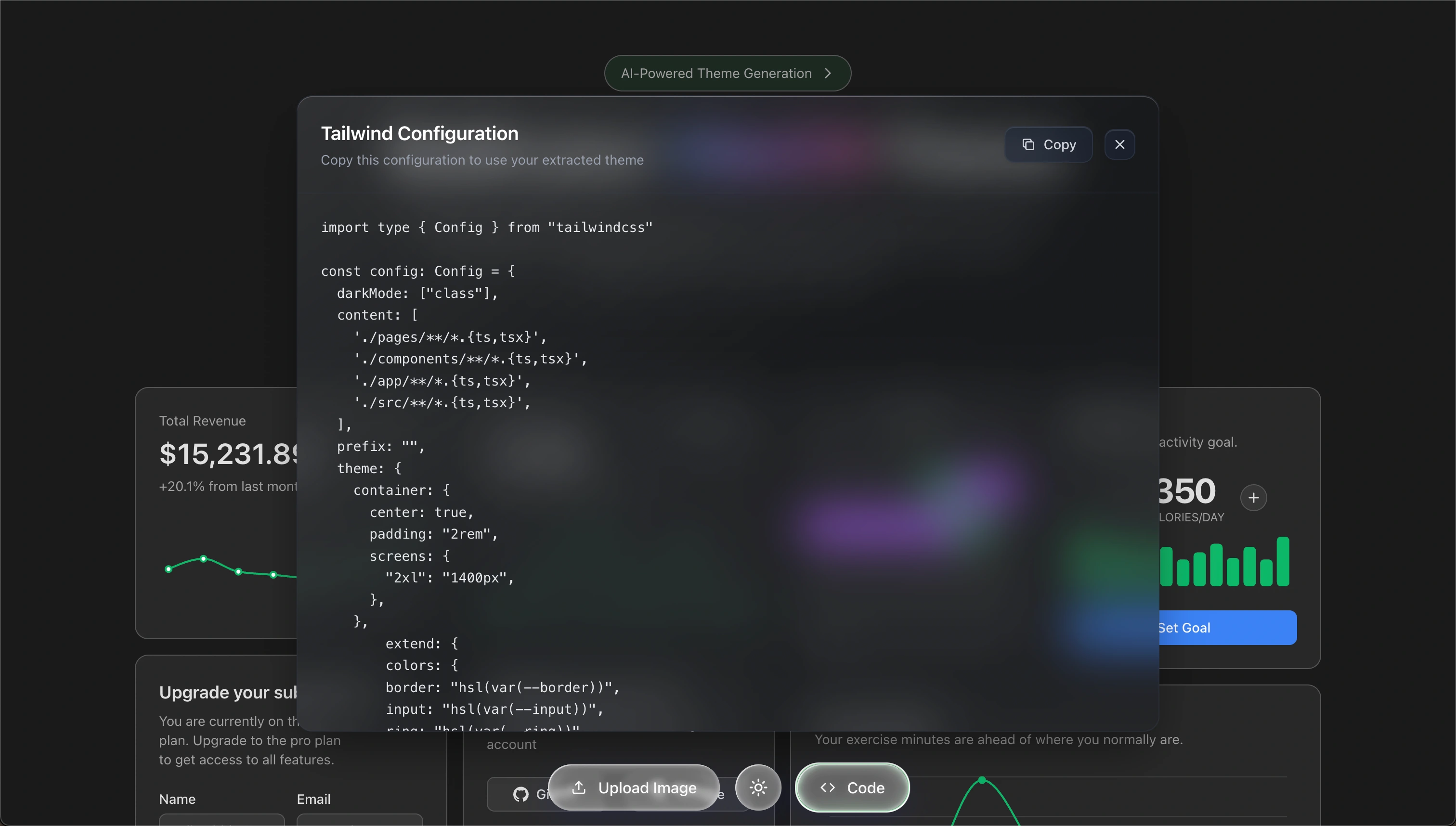Click the Email input field

(359, 820)
